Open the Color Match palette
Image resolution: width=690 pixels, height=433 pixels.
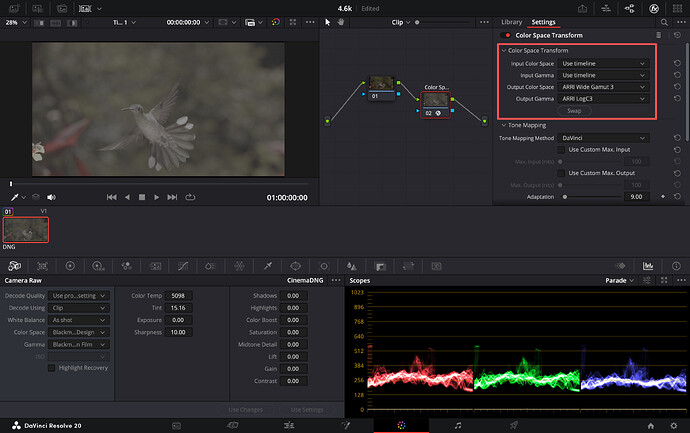pos(42,266)
